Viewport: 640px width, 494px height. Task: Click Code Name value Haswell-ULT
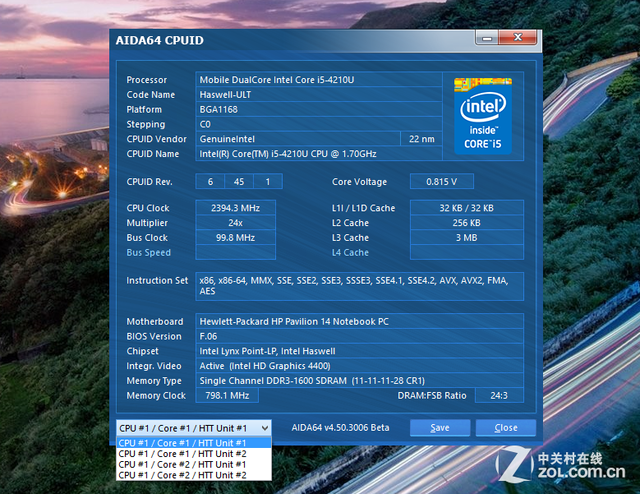coord(319,94)
